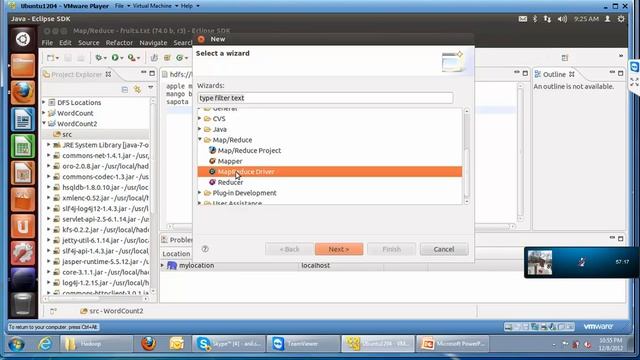Click Next button in New dialog
The height and width of the screenshot is (360, 640).
(x=339, y=249)
